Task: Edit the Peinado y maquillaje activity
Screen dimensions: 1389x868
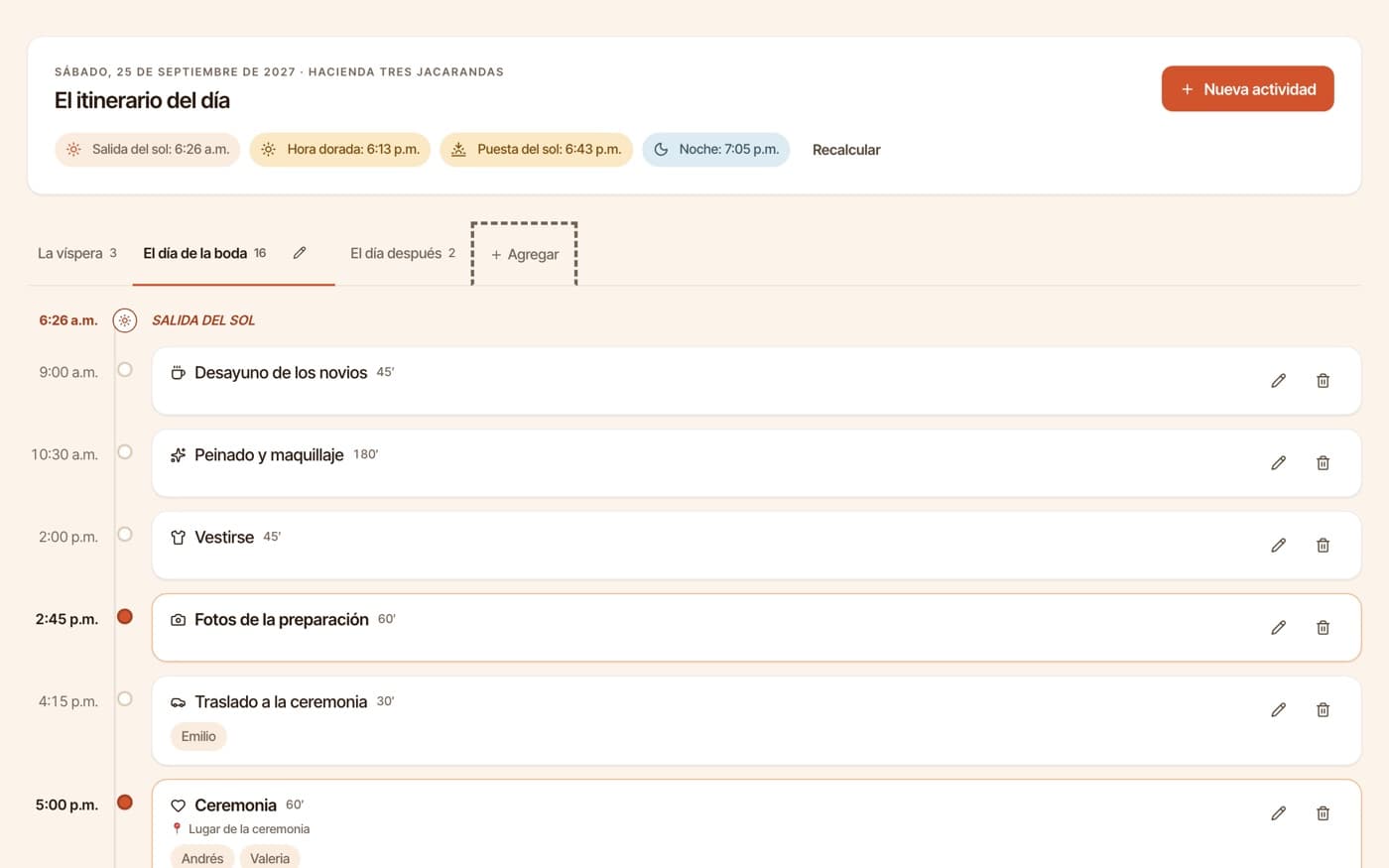Action: 1278,463
